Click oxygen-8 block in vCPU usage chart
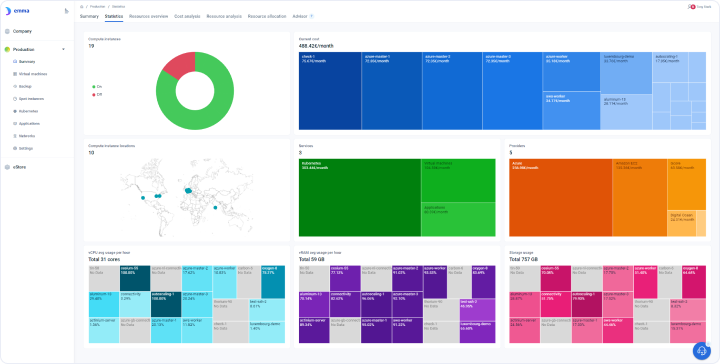720x364 pixels. pos(273,282)
